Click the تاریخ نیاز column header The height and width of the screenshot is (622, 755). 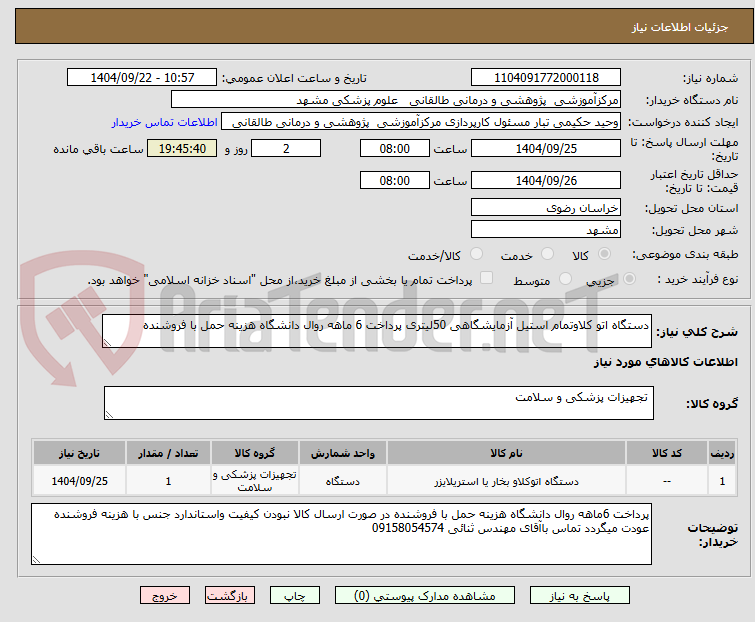(79, 453)
